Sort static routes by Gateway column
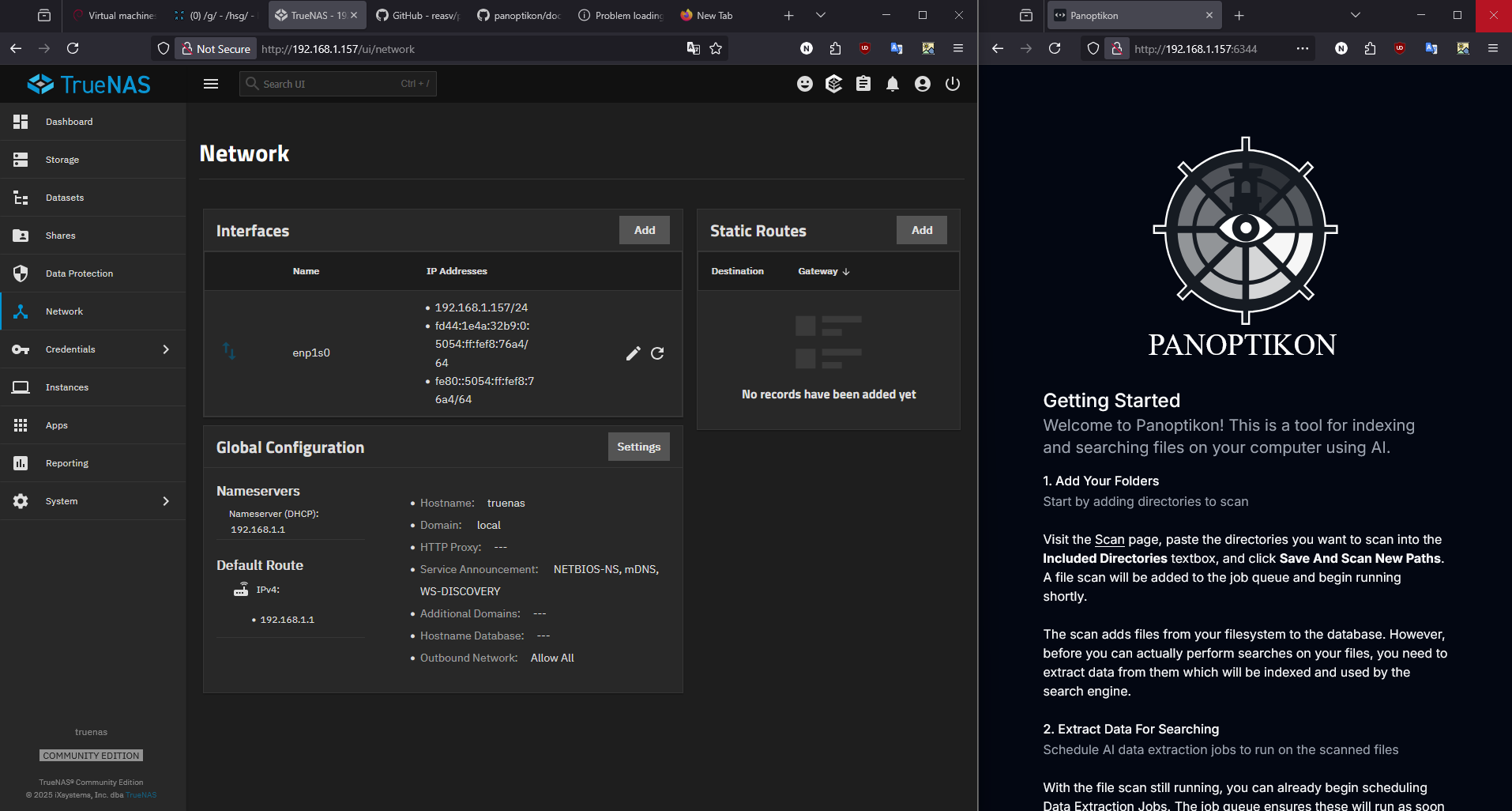Viewport: 1512px width, 811px height. [x=823, y=271]
